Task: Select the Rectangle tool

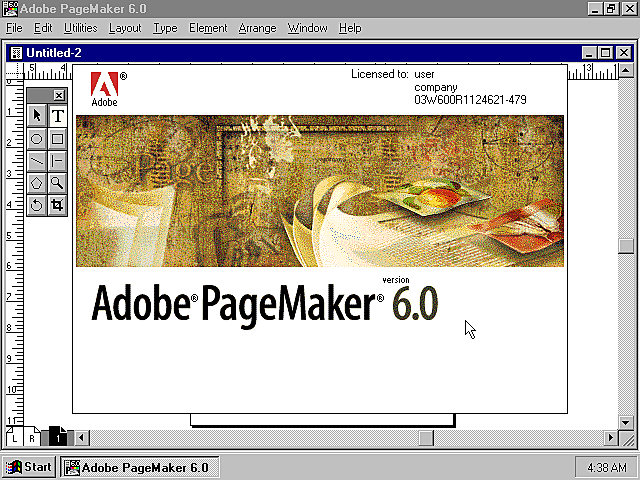Action: click(x=58, y=139)
